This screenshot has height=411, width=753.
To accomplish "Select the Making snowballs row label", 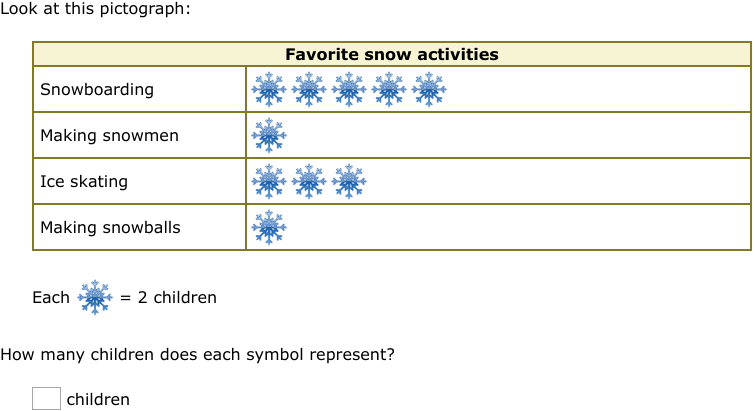I will pyautogui.click(x=110, y=227).
